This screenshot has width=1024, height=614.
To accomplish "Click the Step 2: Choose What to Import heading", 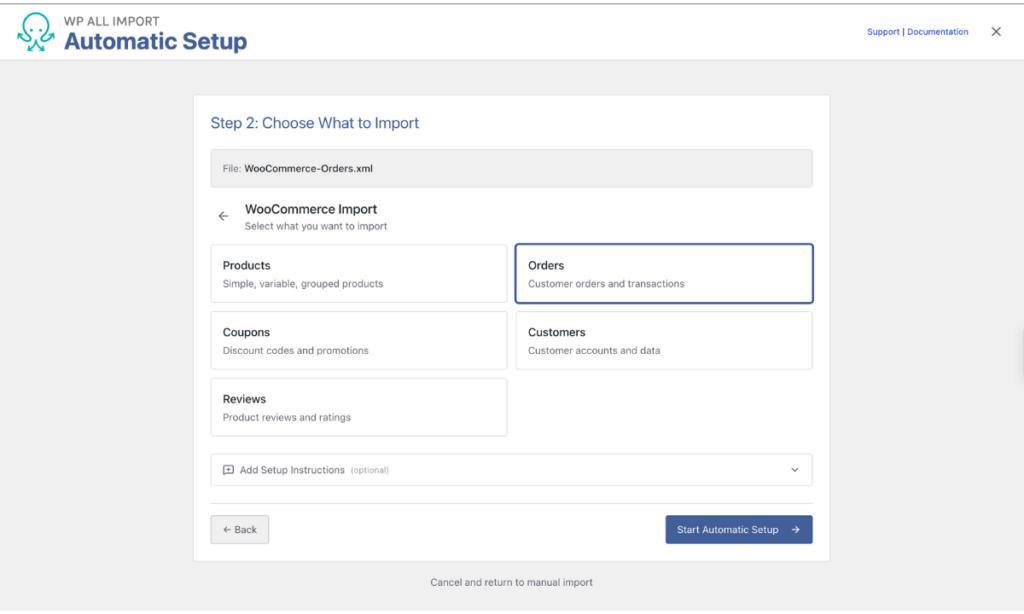I will (x=314, y=123).
